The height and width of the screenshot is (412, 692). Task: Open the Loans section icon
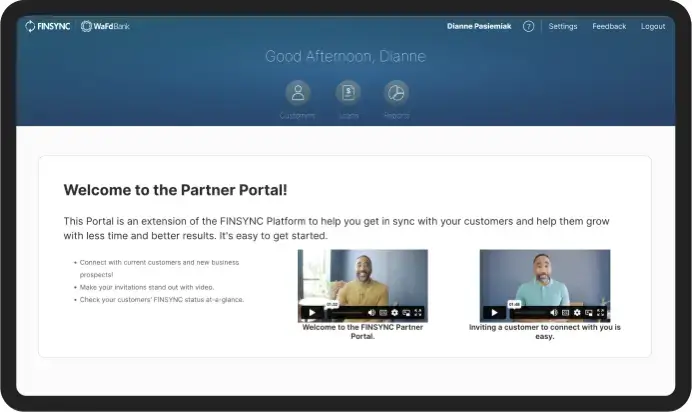point(348,93)
